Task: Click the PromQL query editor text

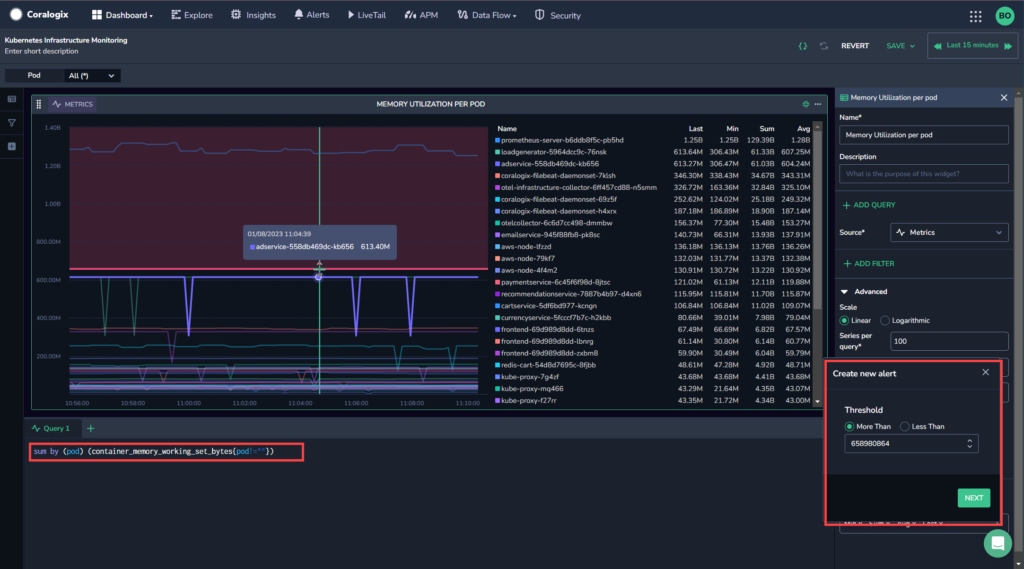Action: tap(153, 451)
